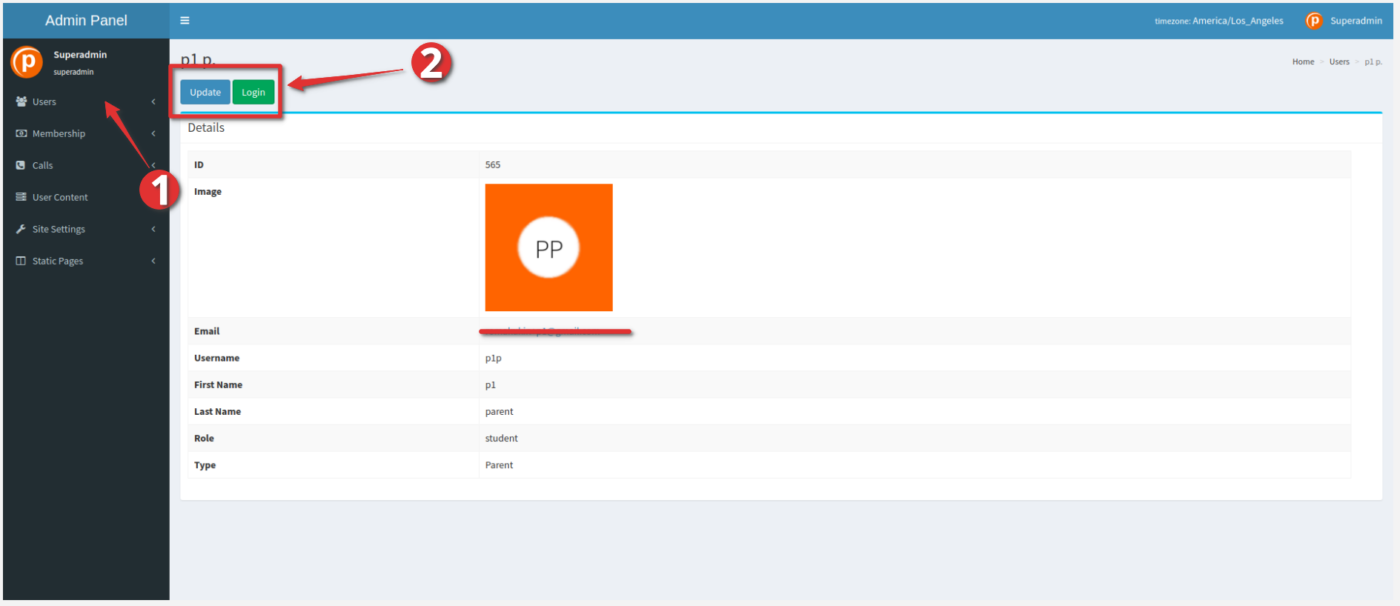
Task: Click the hamburger menu icon in top bar
Action: (x=185, y=19)
